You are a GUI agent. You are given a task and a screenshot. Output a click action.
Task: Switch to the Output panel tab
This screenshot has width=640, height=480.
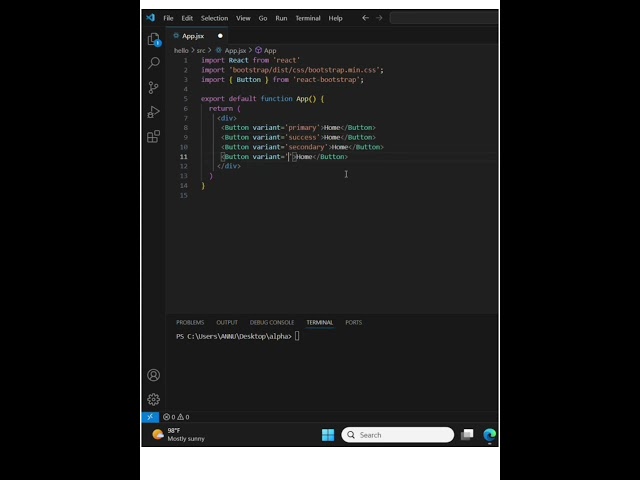[227, 322]
